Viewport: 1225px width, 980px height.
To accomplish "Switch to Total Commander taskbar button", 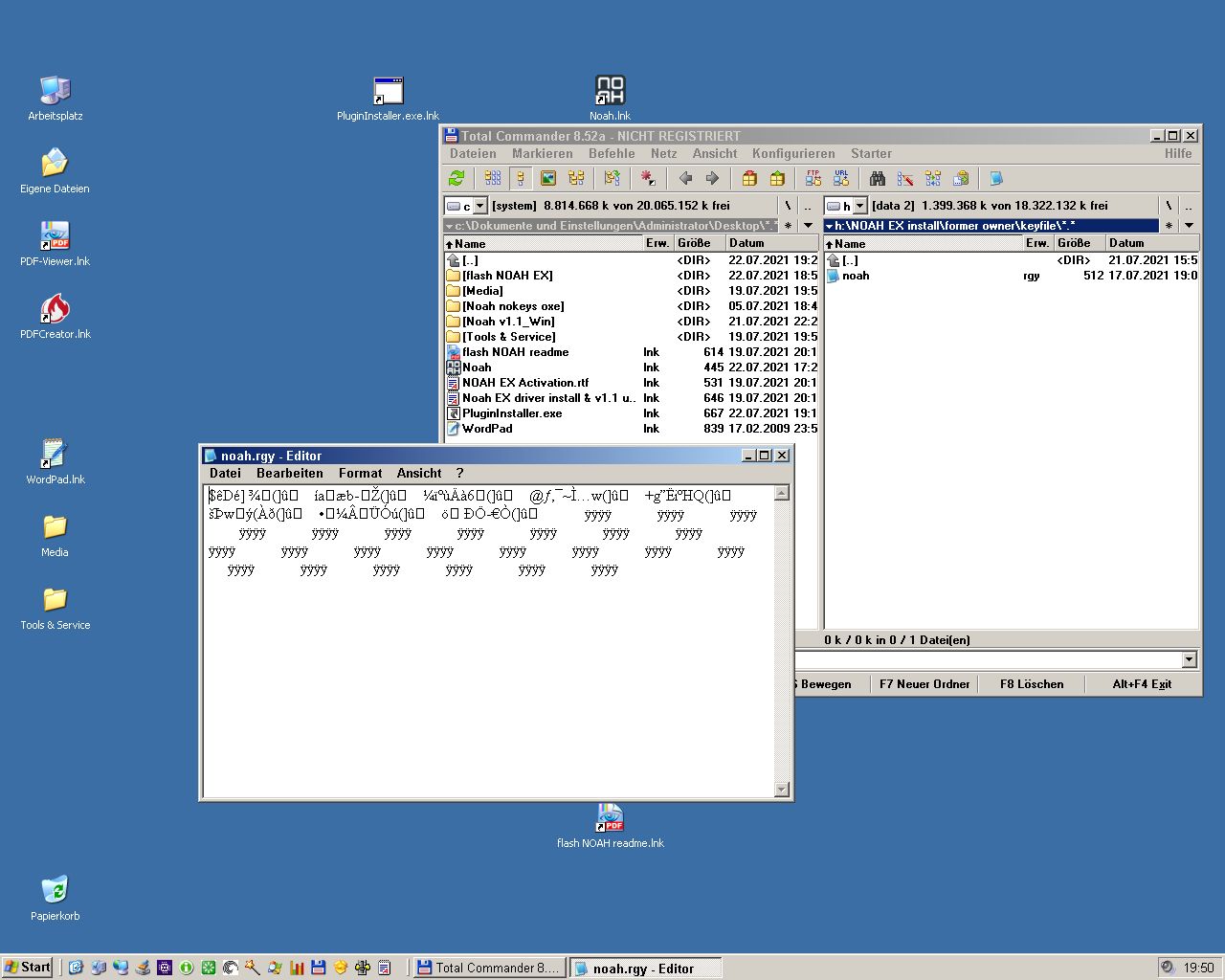I will (489, 968).
